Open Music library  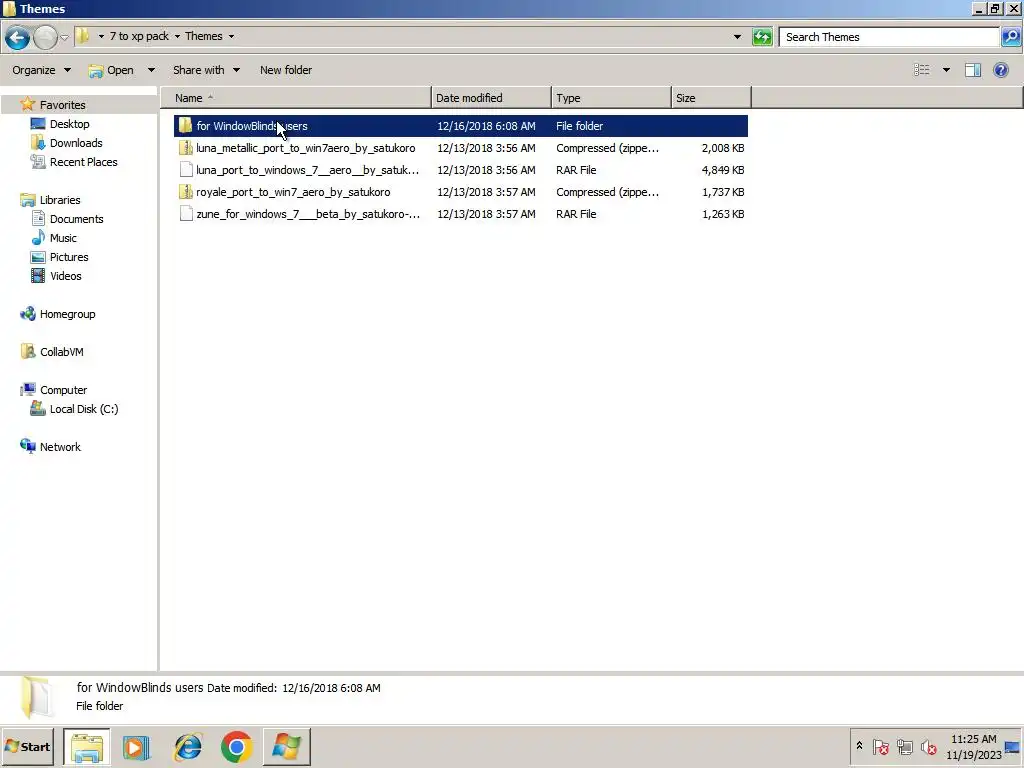pos(63,238)
